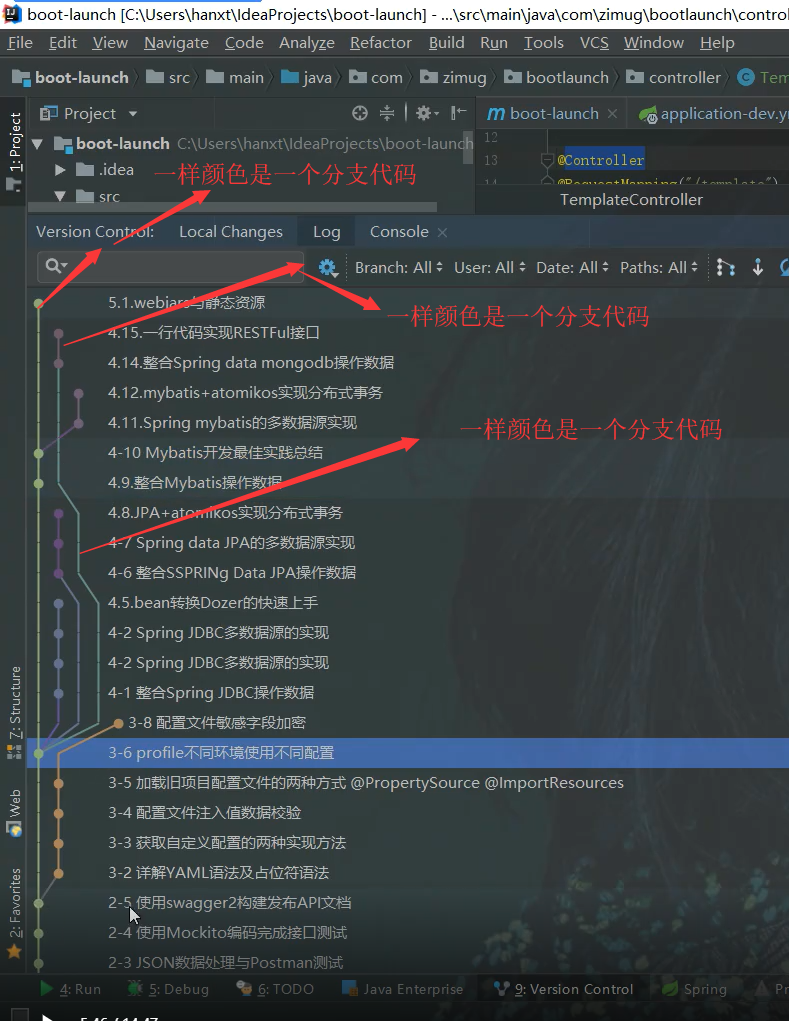Click the bootlaunch folder breadcrumb
This screenshot has height=1021, width=789.
(x=557, y=77)
